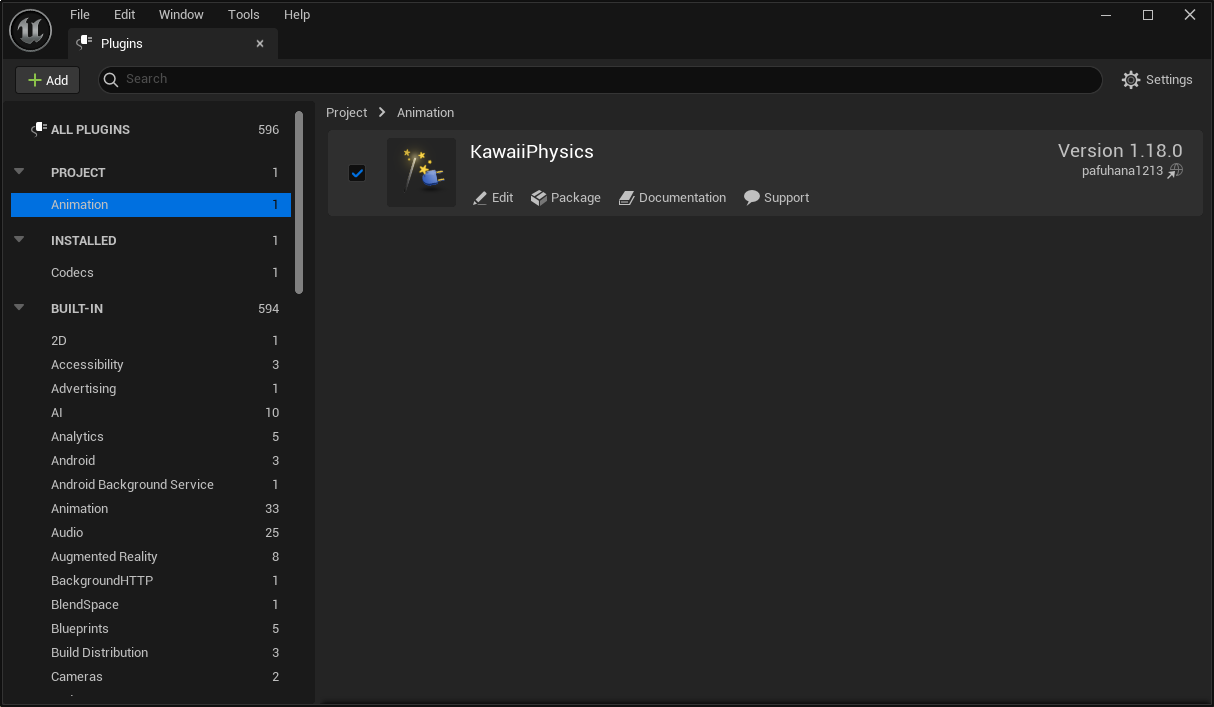Open the Edit menu

pyautogui.click(x=124, y=15)
